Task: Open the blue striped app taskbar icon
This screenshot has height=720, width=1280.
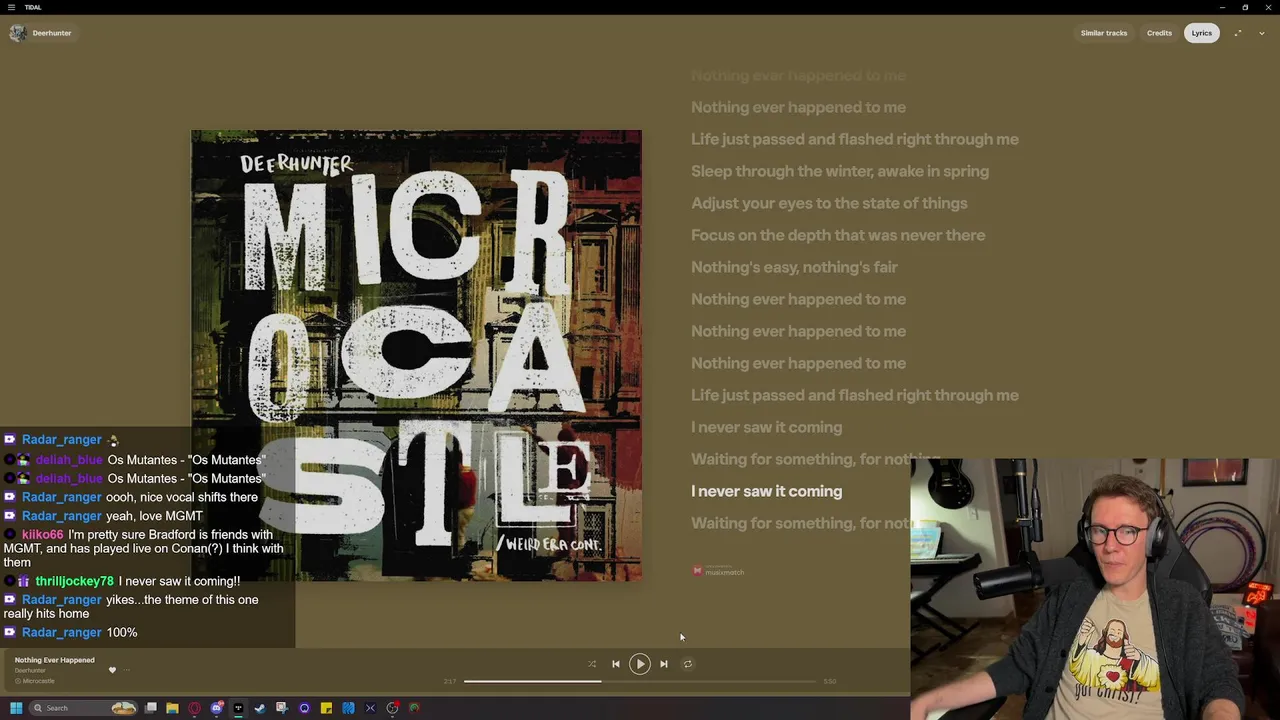Action: click(348, 708)
